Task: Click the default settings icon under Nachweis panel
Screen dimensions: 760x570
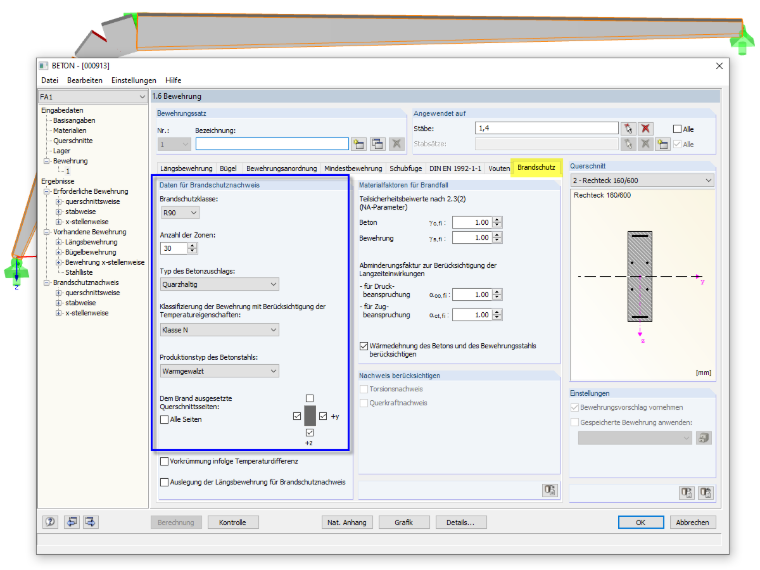Action: tap(550, 490)
